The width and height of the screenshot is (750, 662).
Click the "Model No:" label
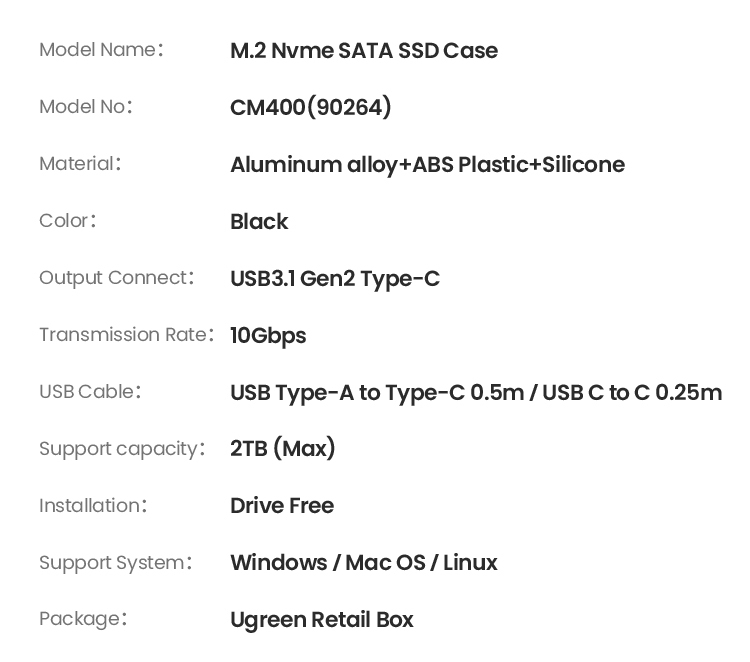86,107
